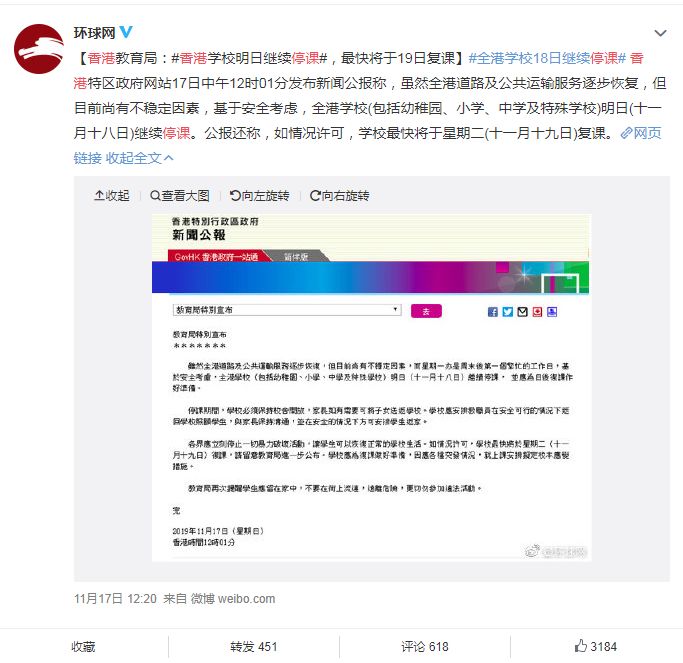Click 转发 451 to repost
The width and height of the screenshot is (683, 663).
254,646
